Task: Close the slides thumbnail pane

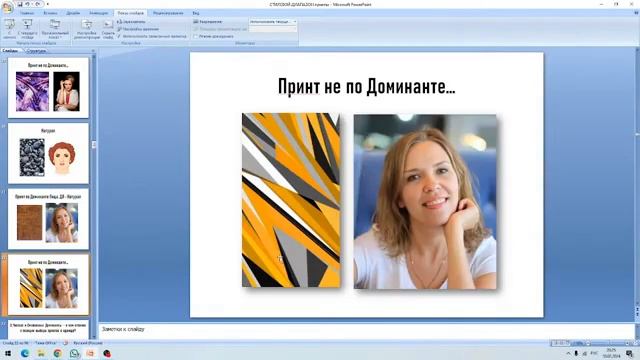Action: (x=93, y=51)
